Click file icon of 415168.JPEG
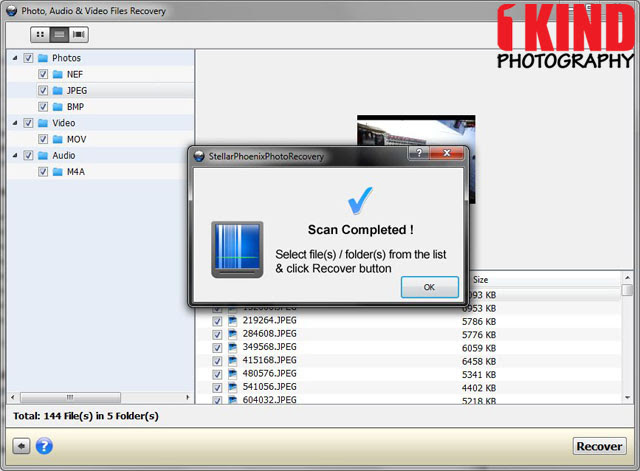The height and width of the screenshot is (471, 640). tap(232, 361)
